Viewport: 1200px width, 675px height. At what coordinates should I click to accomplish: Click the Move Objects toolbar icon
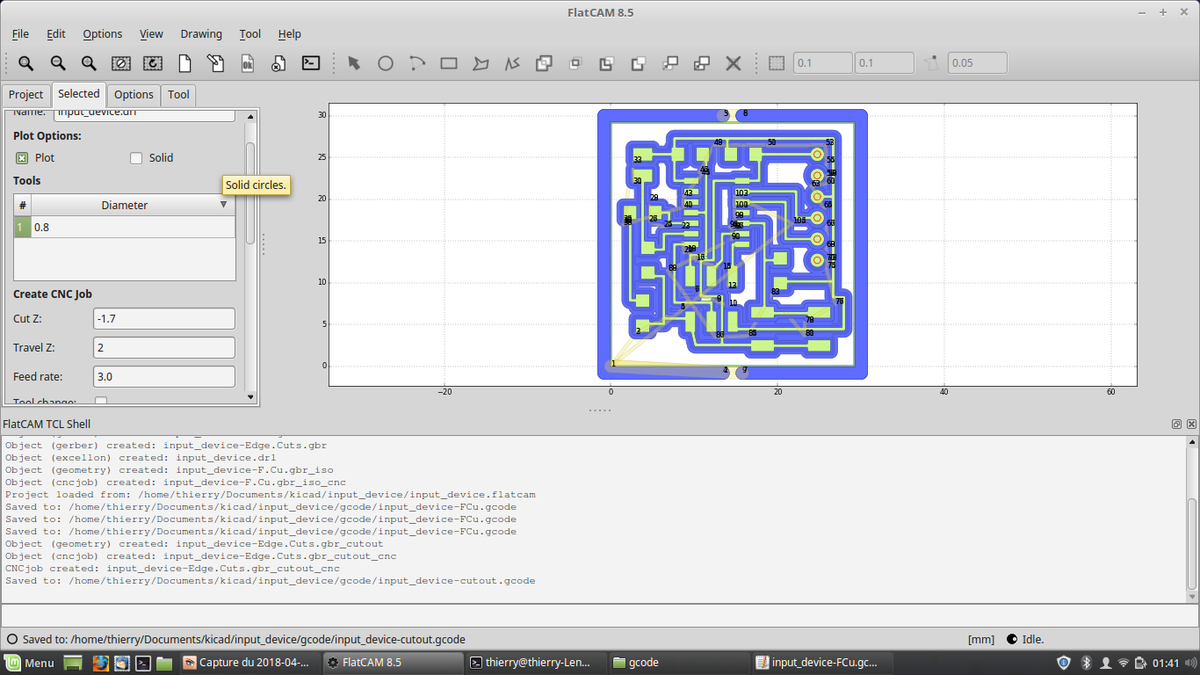(x=670, y=63)
